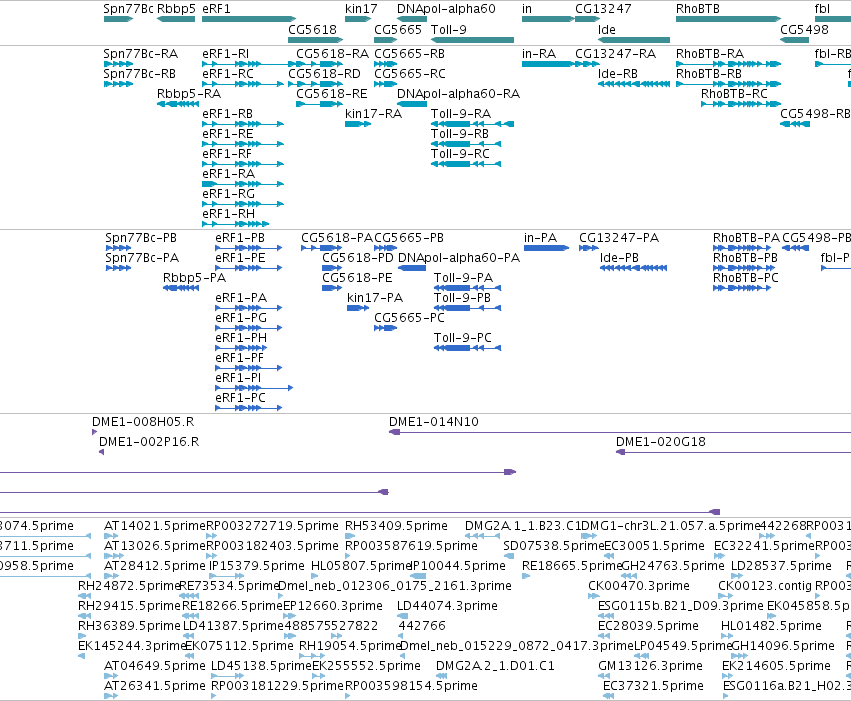Viewport: 851px width, 701px height.
Task: Click transcript Spn77Bc-RA
Action: pyautogui.click(x=141, y=54)
